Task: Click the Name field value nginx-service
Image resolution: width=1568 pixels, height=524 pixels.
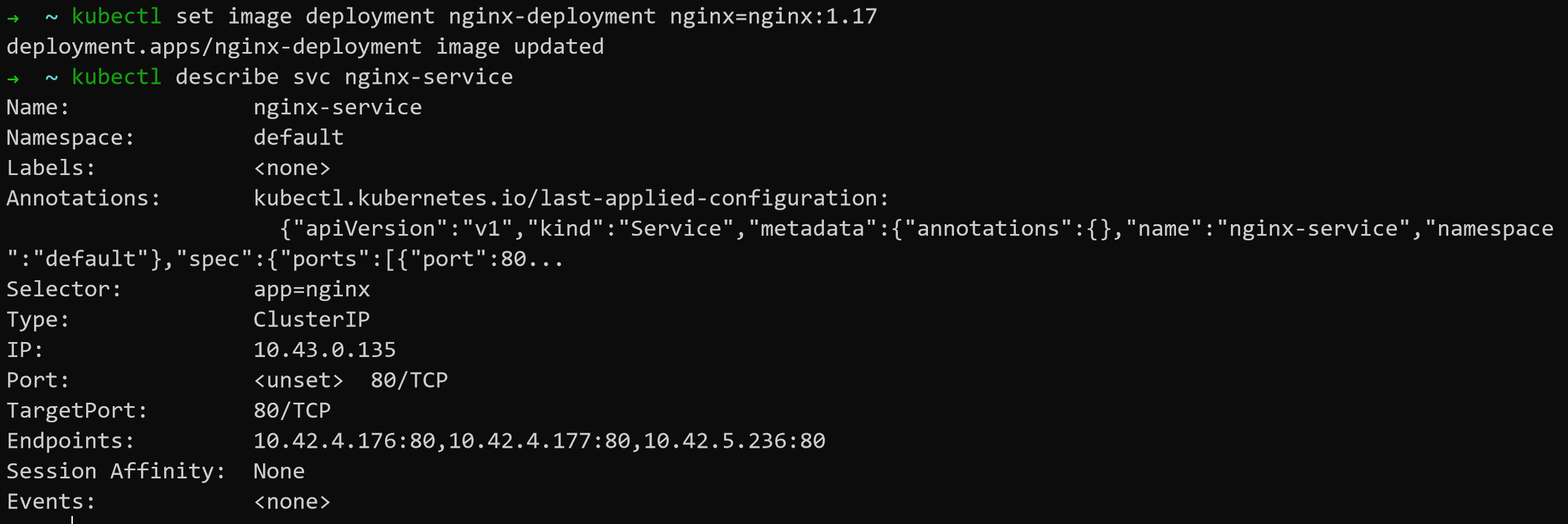Action: [337, 107]
